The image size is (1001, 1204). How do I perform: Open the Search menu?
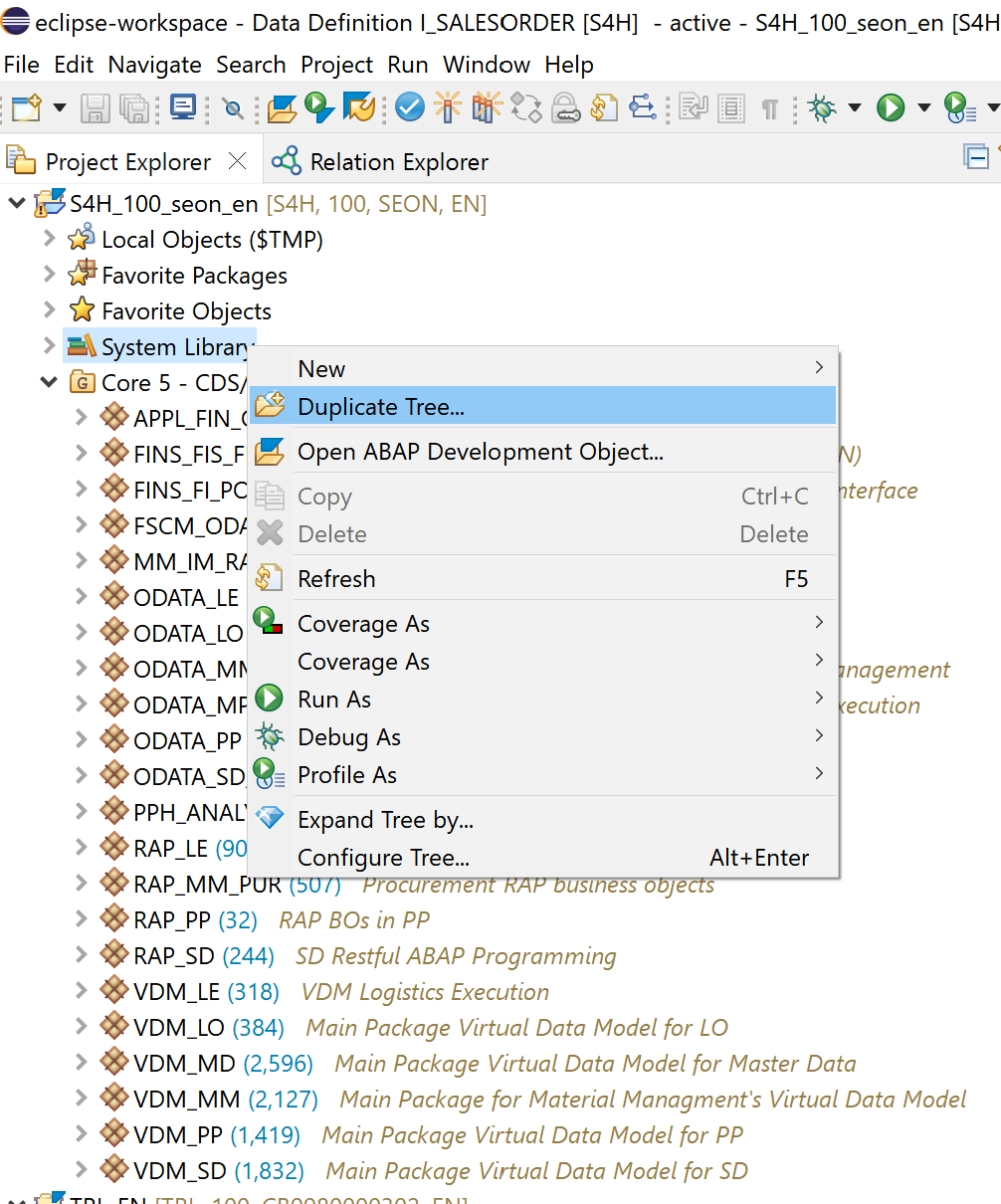point(251,65)
